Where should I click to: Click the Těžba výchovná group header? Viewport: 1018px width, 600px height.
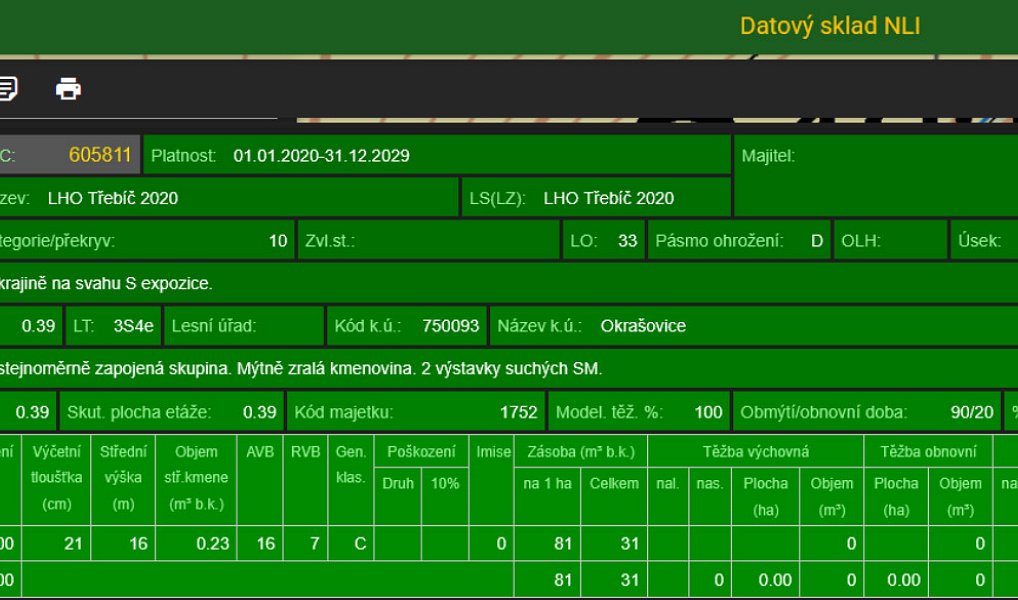tap(756, 452)
